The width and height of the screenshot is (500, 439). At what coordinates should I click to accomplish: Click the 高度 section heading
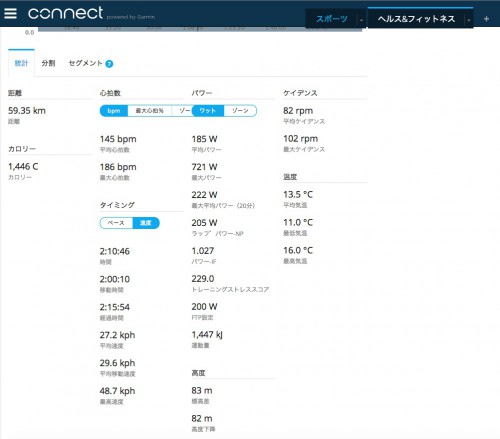pyautogui.click(x=198, y=373)
